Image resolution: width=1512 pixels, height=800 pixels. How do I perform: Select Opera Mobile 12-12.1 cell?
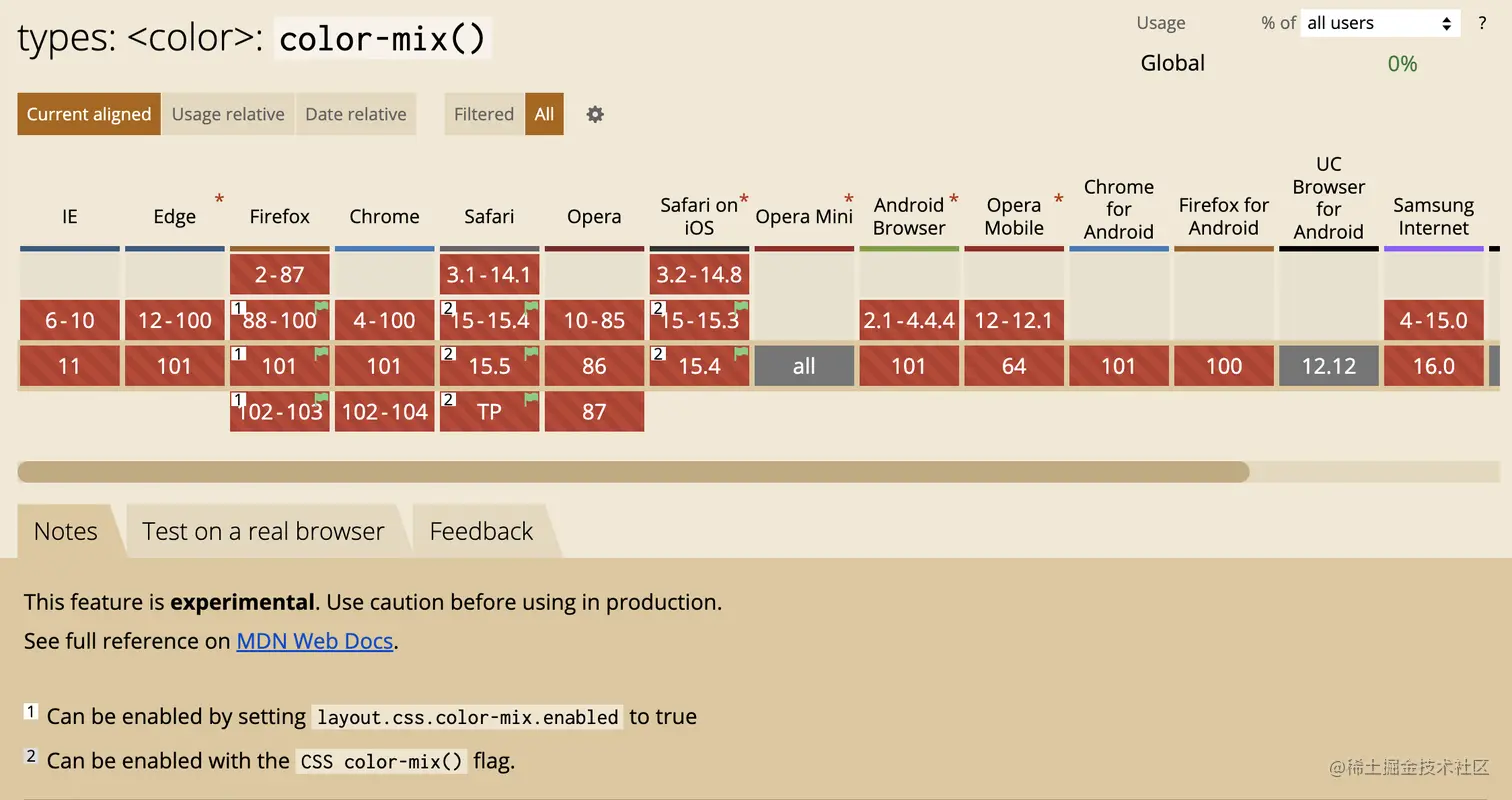click(1014, 320)
